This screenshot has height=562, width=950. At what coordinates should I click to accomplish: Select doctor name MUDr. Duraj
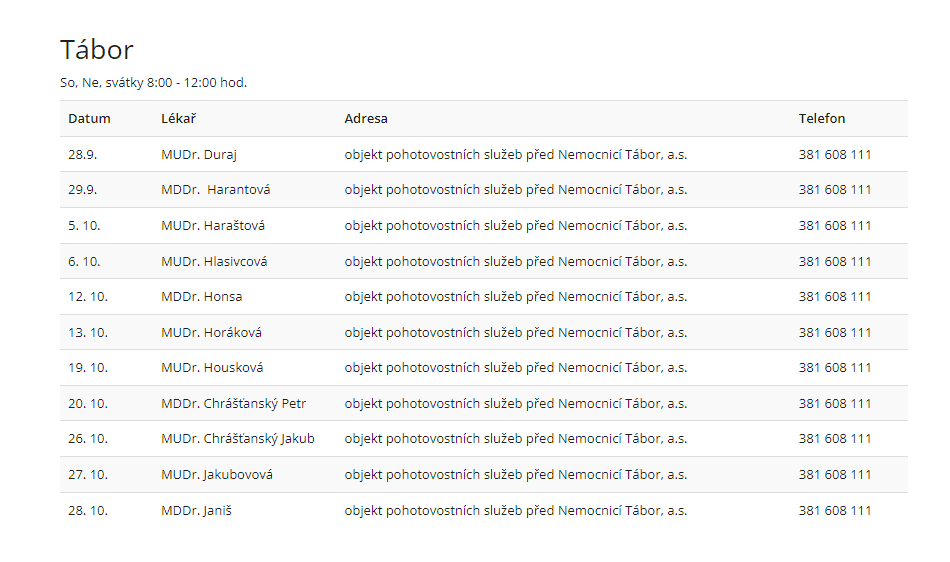coord(198,155)
